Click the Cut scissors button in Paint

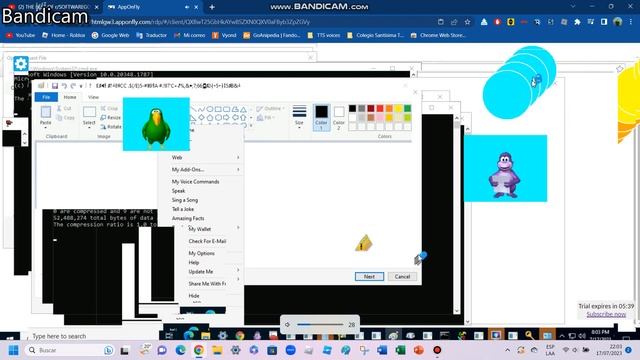(x=64, y=108)
